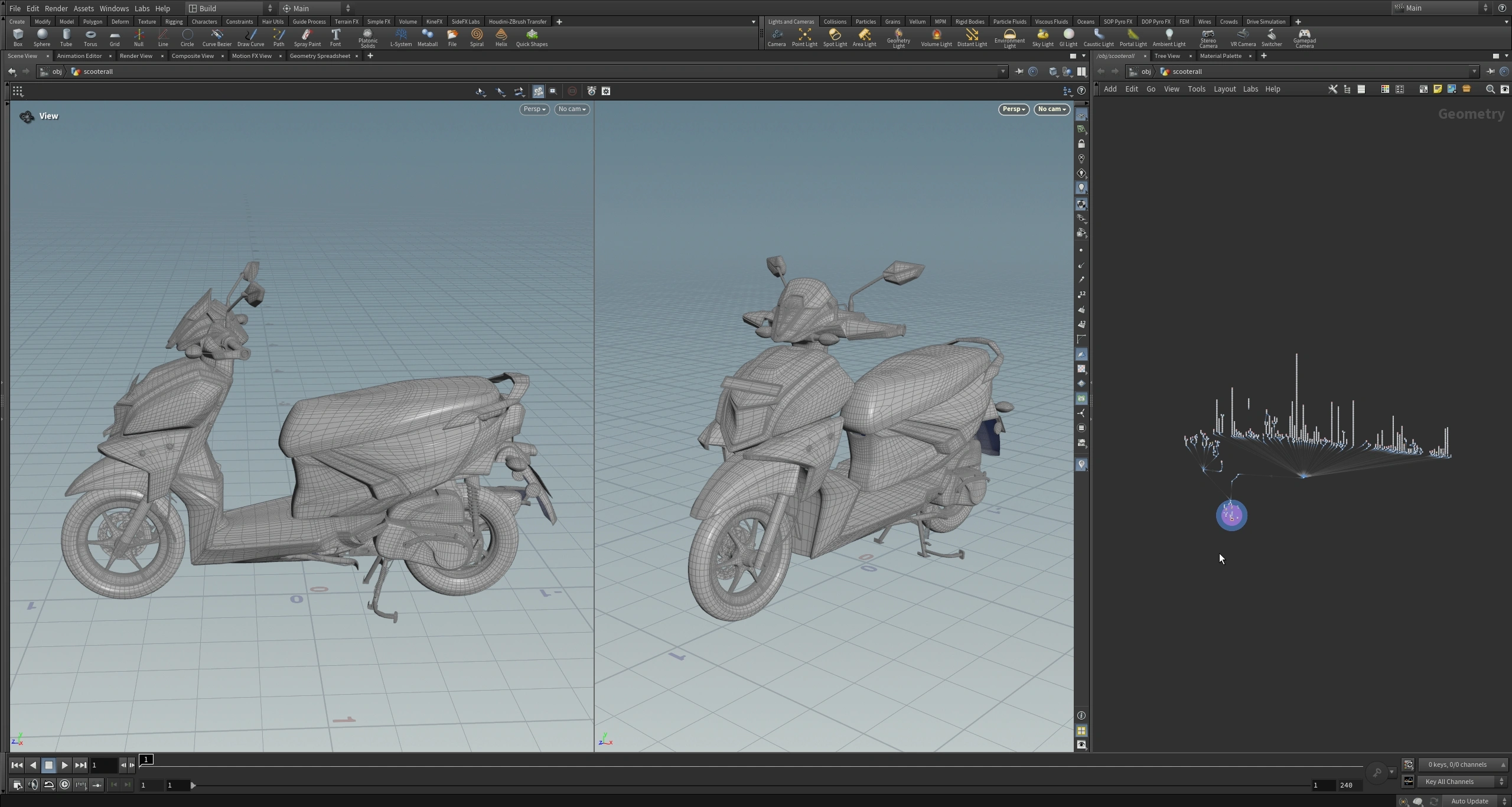This screenshot has width=1512, height=807.
Task: Toggle Auto Update cook mode
Action: (x=1469, y=801)
